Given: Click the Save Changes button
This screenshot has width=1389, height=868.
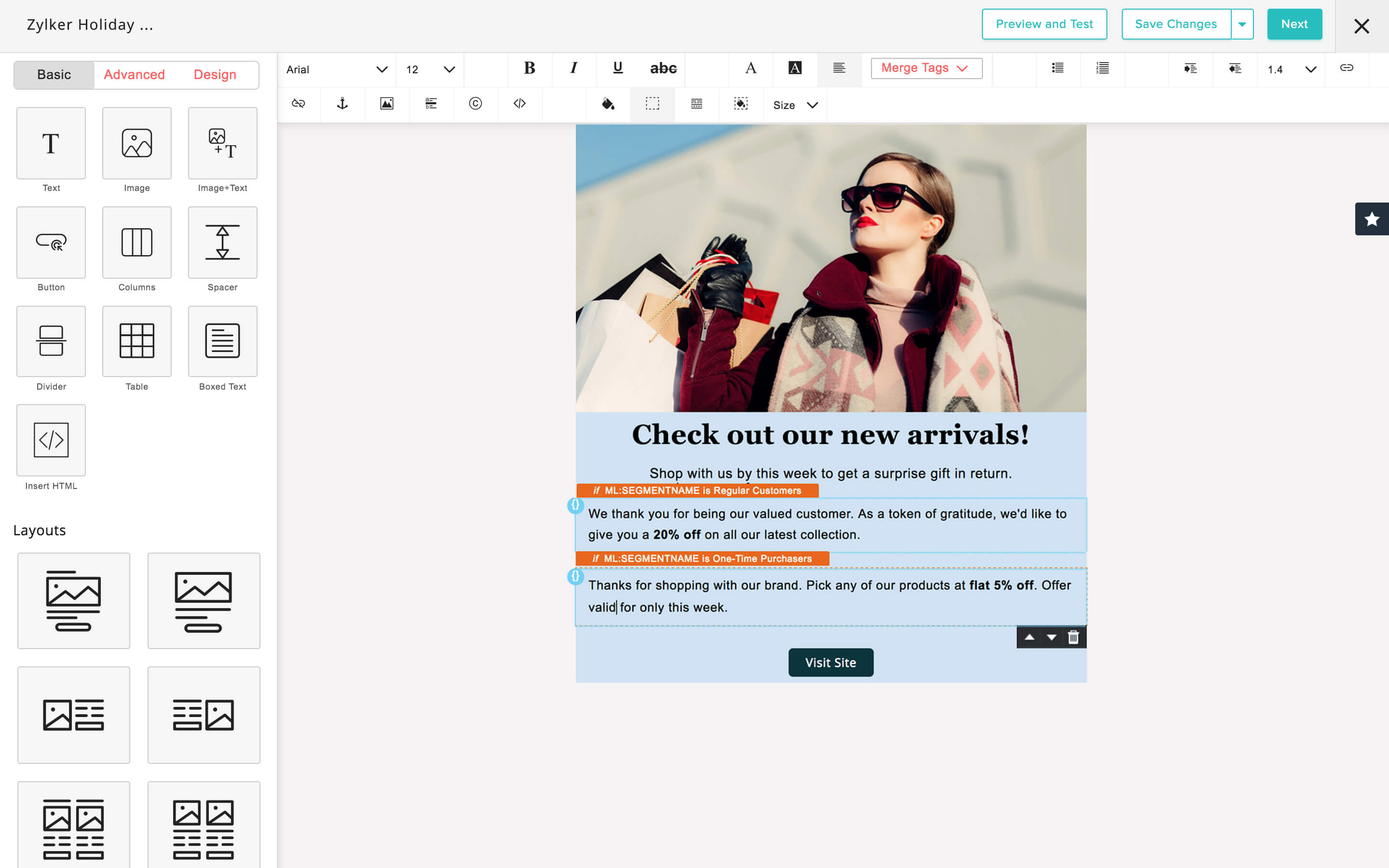Looking at the screenshot, I should [1176, 24].
